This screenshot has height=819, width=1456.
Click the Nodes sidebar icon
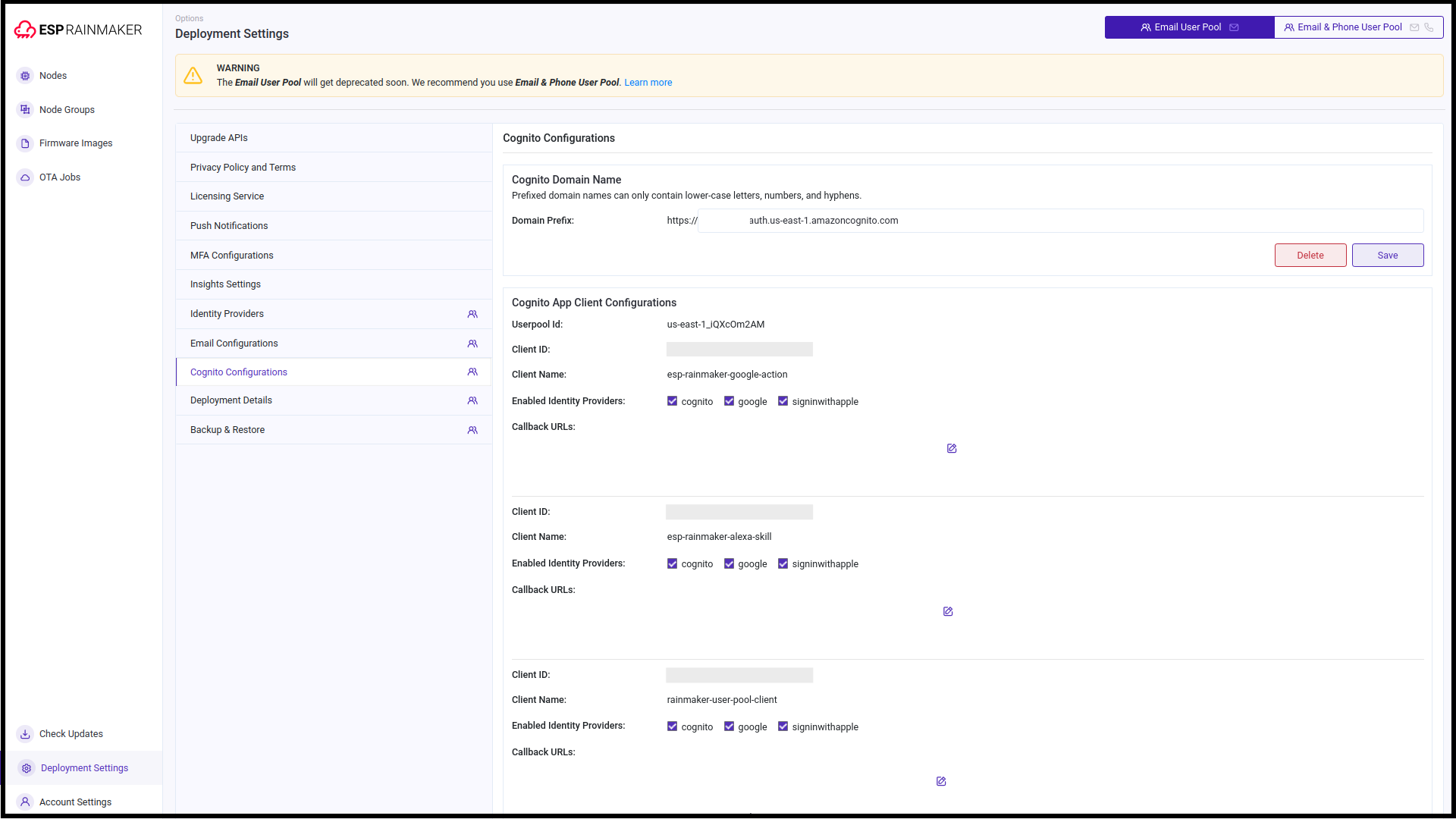pos(25,76)
